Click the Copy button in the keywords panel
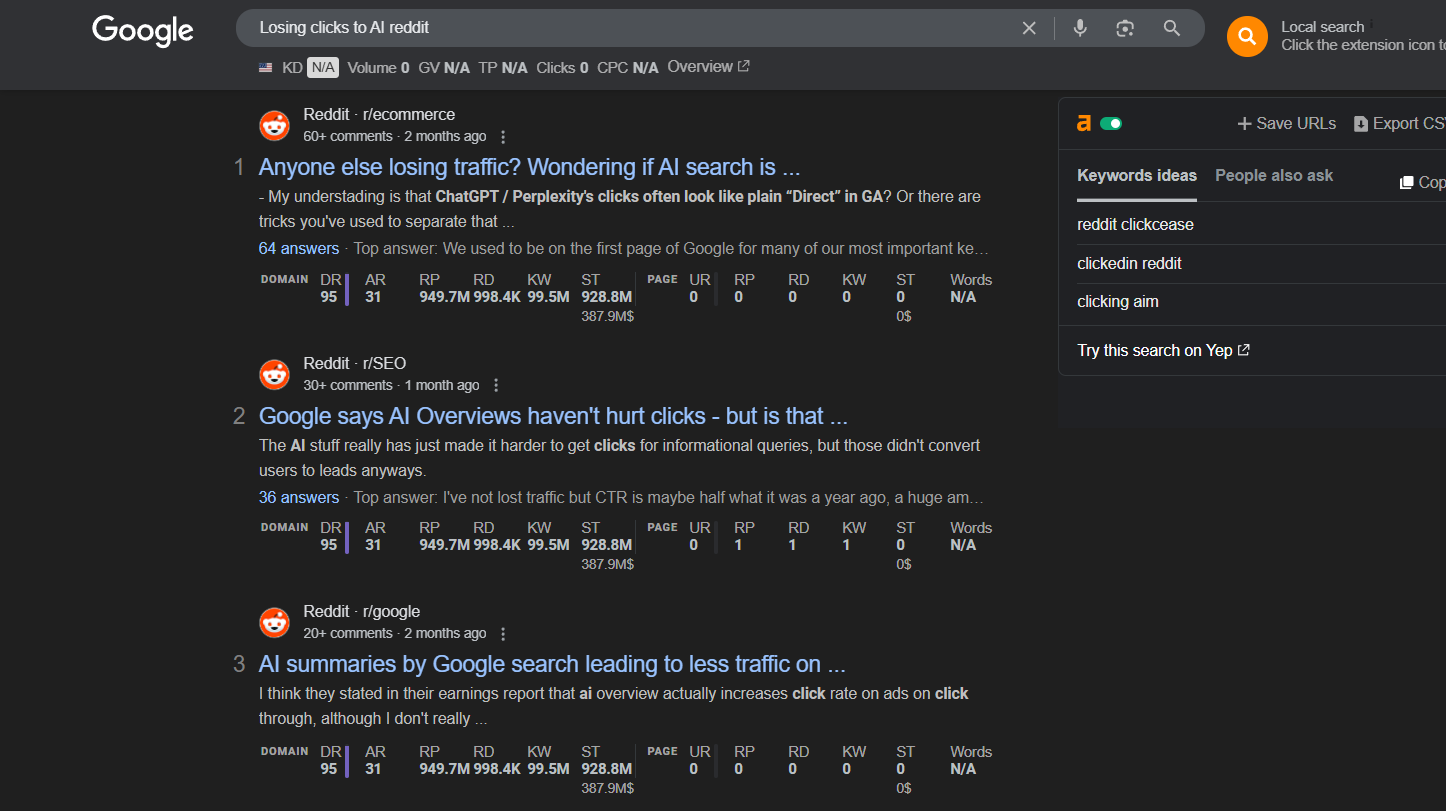The height and width of the screenshot is (811, 1446). pos(1422,182)
